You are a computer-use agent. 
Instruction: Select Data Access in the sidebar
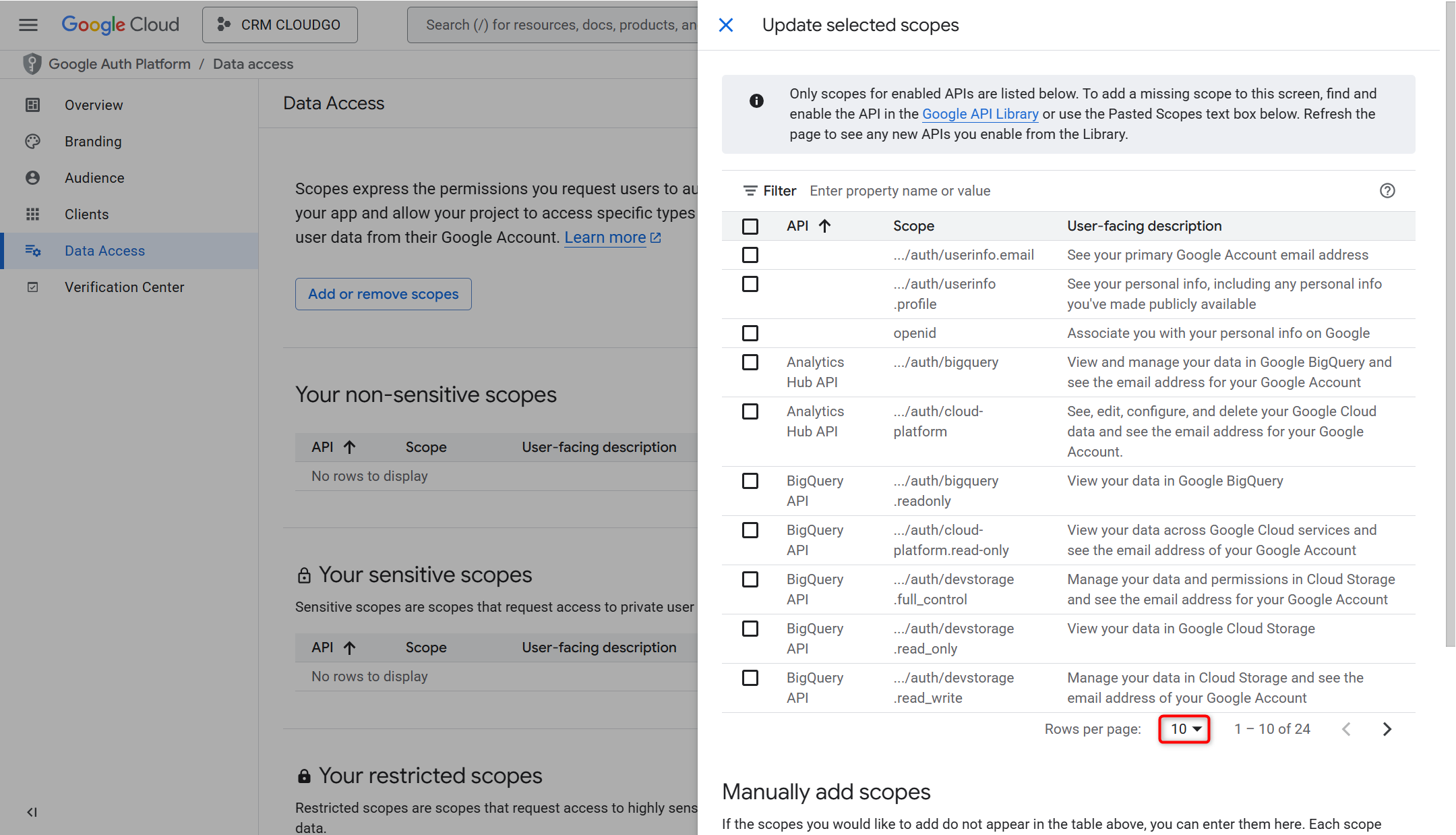pyautogui.click(x=104, y=250)
